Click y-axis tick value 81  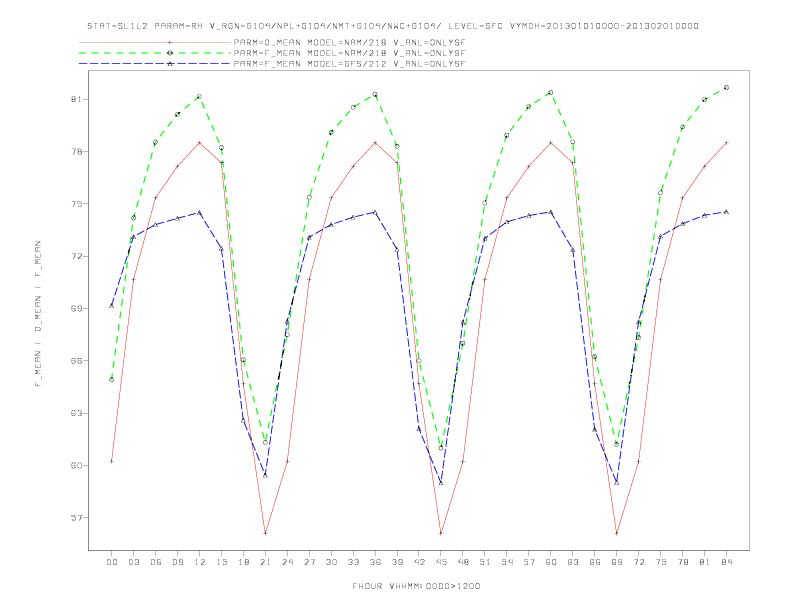[x=76, y=99]
